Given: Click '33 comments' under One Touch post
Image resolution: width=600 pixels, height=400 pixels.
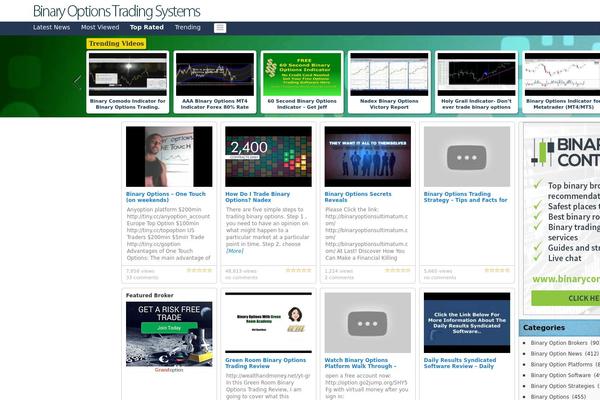Looking at the screenshot, I should click(142, 278).
